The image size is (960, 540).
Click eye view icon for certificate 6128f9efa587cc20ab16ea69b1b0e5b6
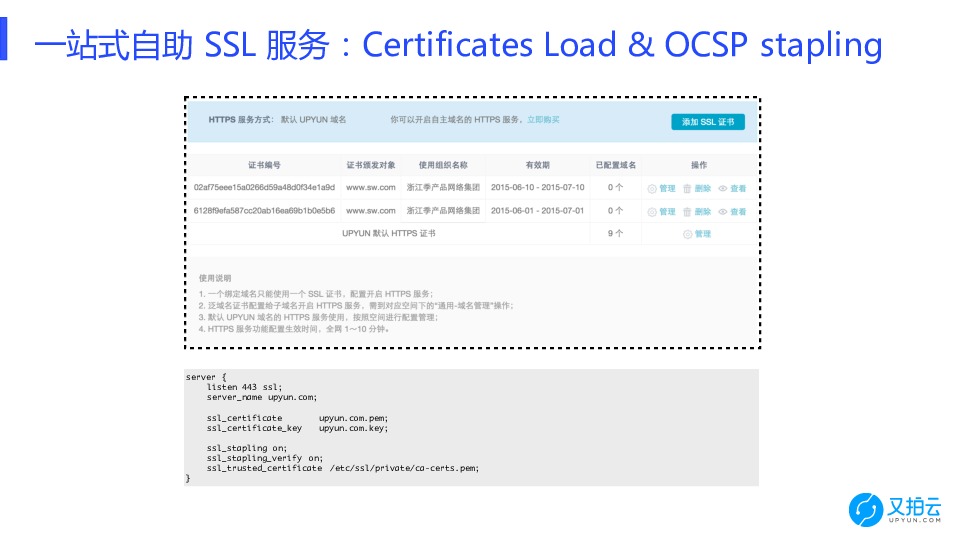pos(722,212)
